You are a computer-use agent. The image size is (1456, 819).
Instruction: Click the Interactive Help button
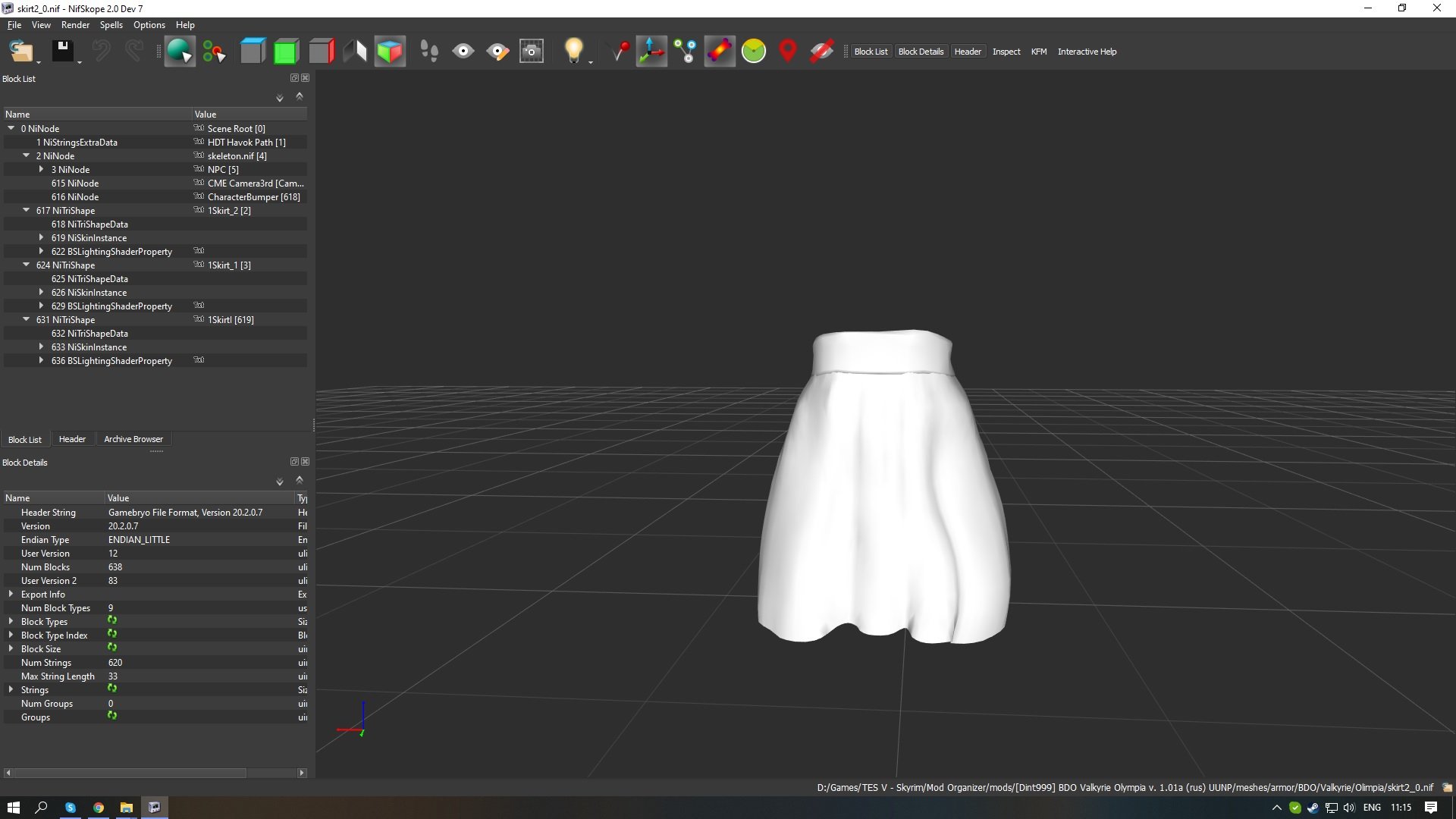(x=1087, y=52)
